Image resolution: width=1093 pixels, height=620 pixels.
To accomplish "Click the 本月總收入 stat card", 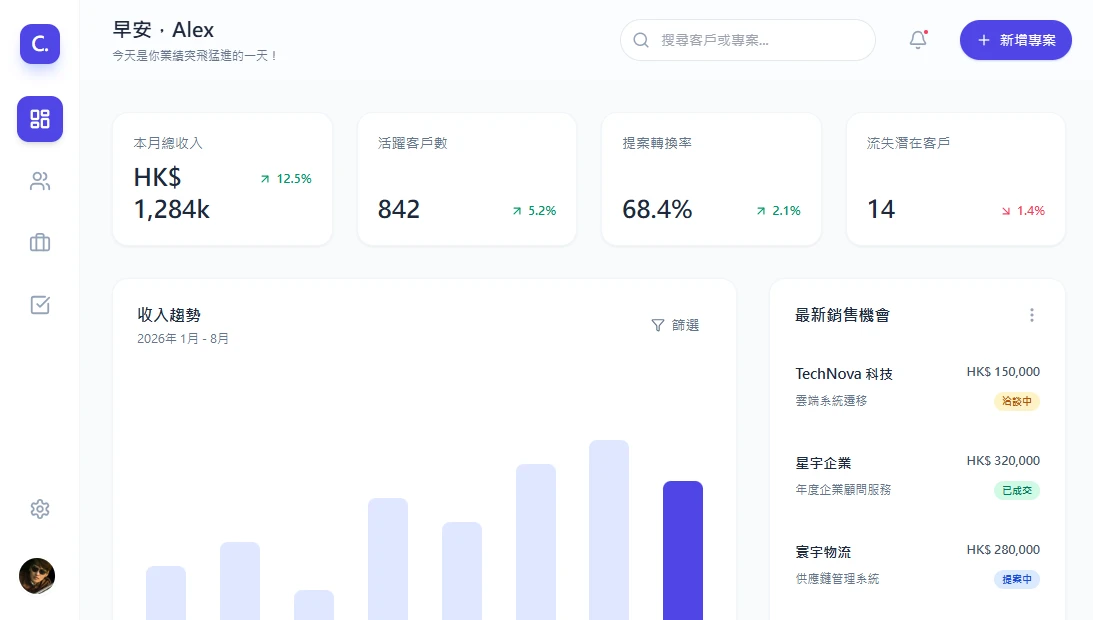I will click(222, 178).
